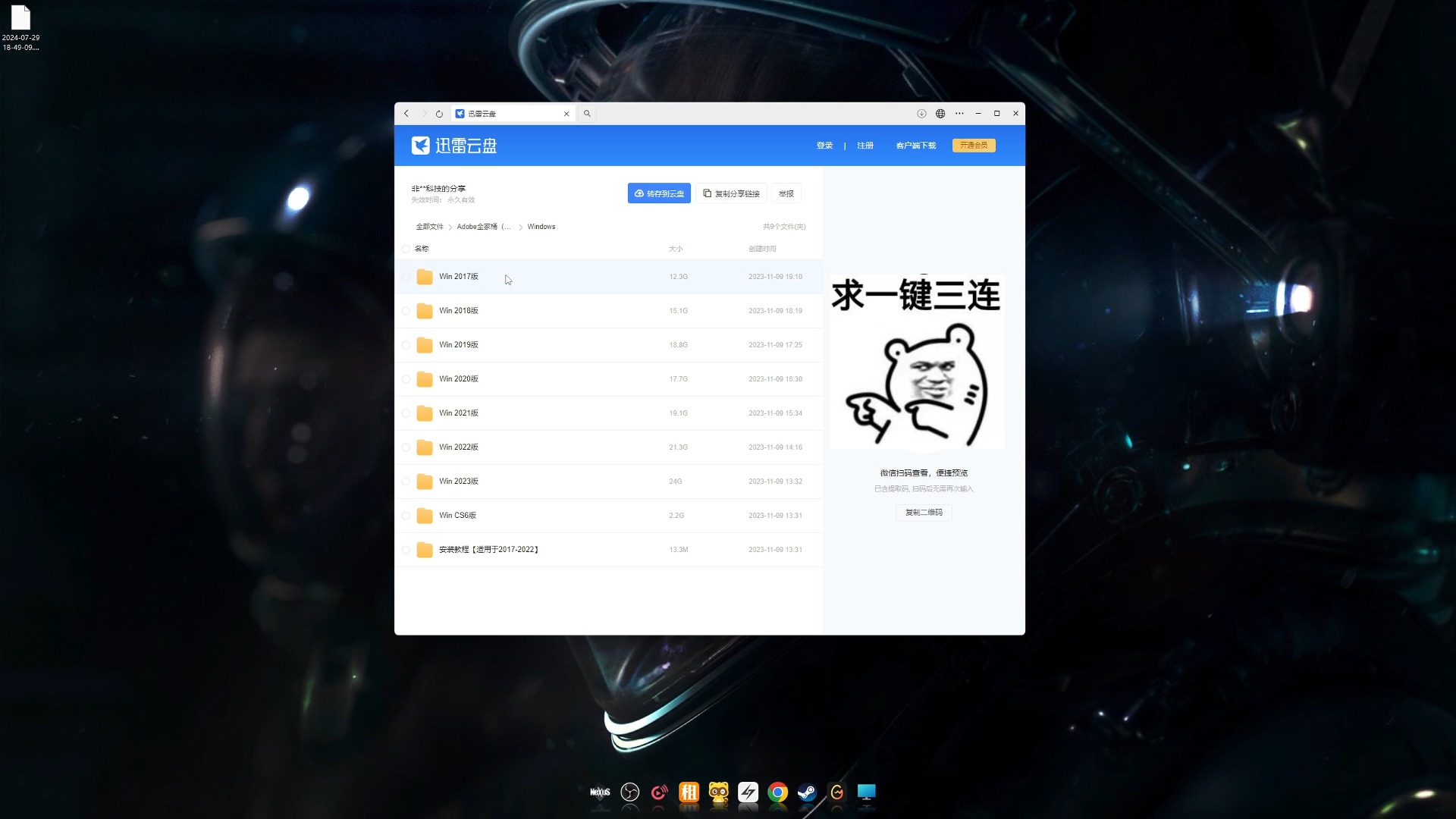Toggle select-all circle beside 名称 header

[x=406, y=249]
